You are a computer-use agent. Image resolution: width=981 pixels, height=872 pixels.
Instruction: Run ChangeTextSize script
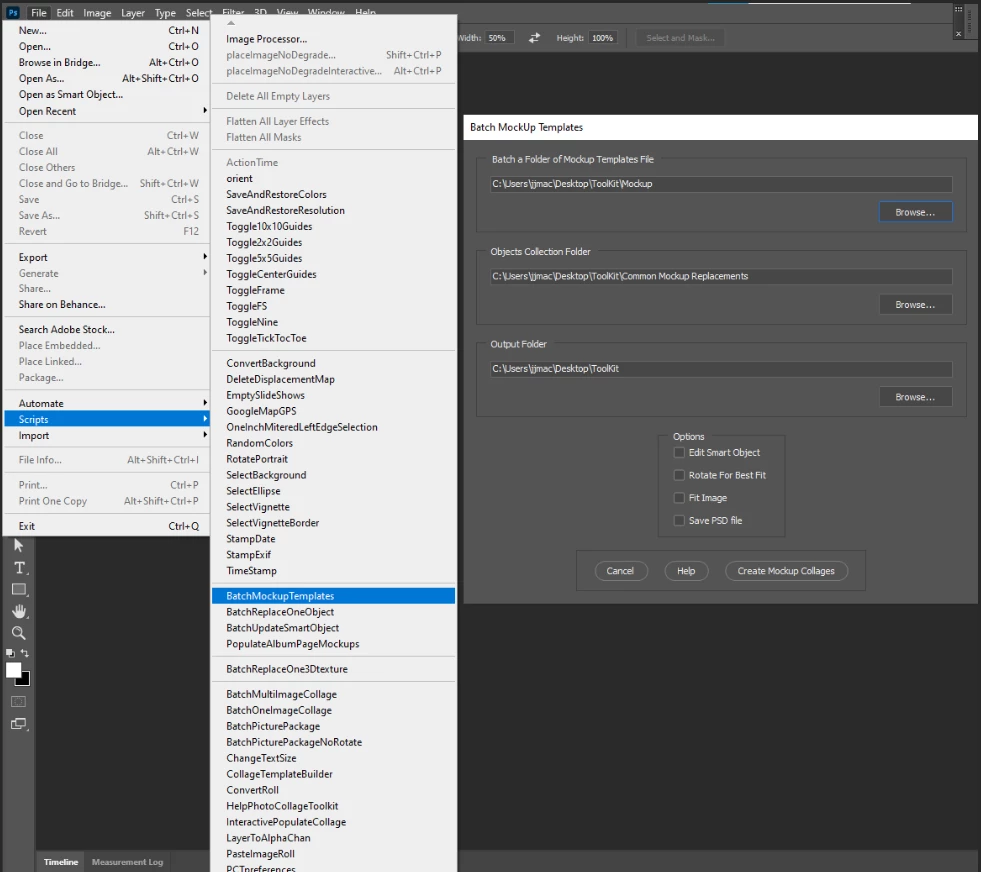(333, 758)
